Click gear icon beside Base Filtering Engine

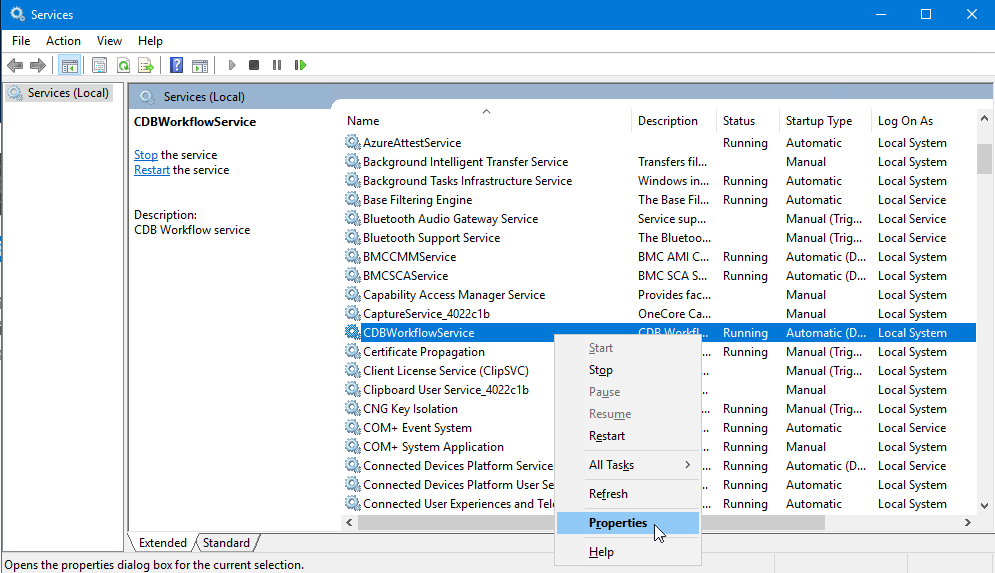tap(352, 199)
